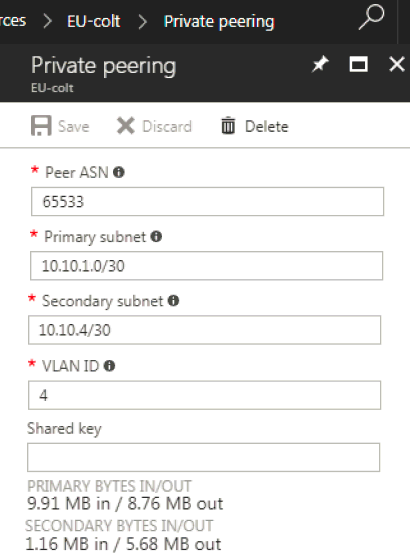Open the search magnifier icon
Screen dimensions: 410x556
pos(371,17)
